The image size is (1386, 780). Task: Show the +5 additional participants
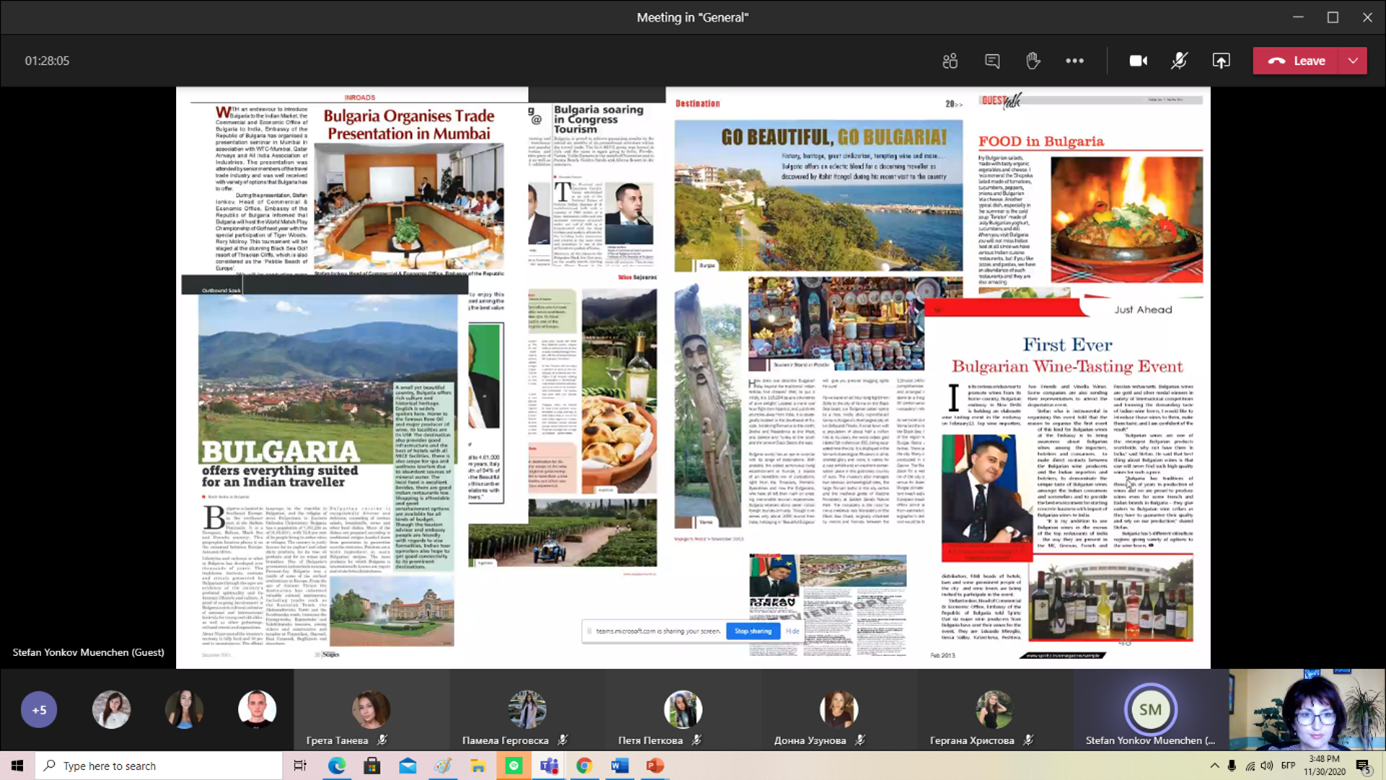coord(39,710)
